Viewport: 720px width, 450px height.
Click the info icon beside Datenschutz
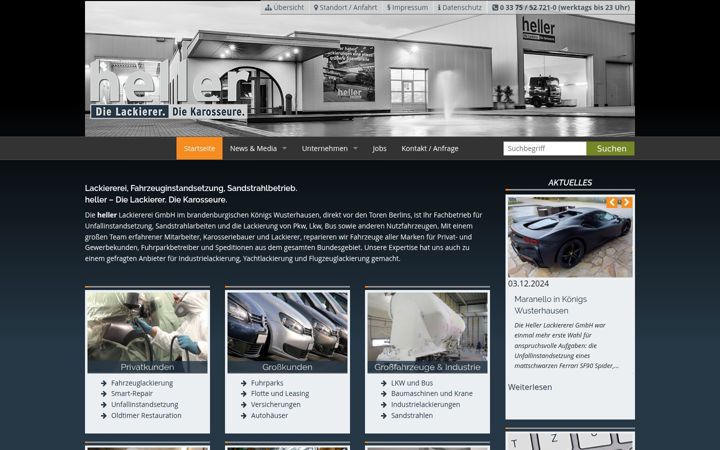tap(439, 7)
